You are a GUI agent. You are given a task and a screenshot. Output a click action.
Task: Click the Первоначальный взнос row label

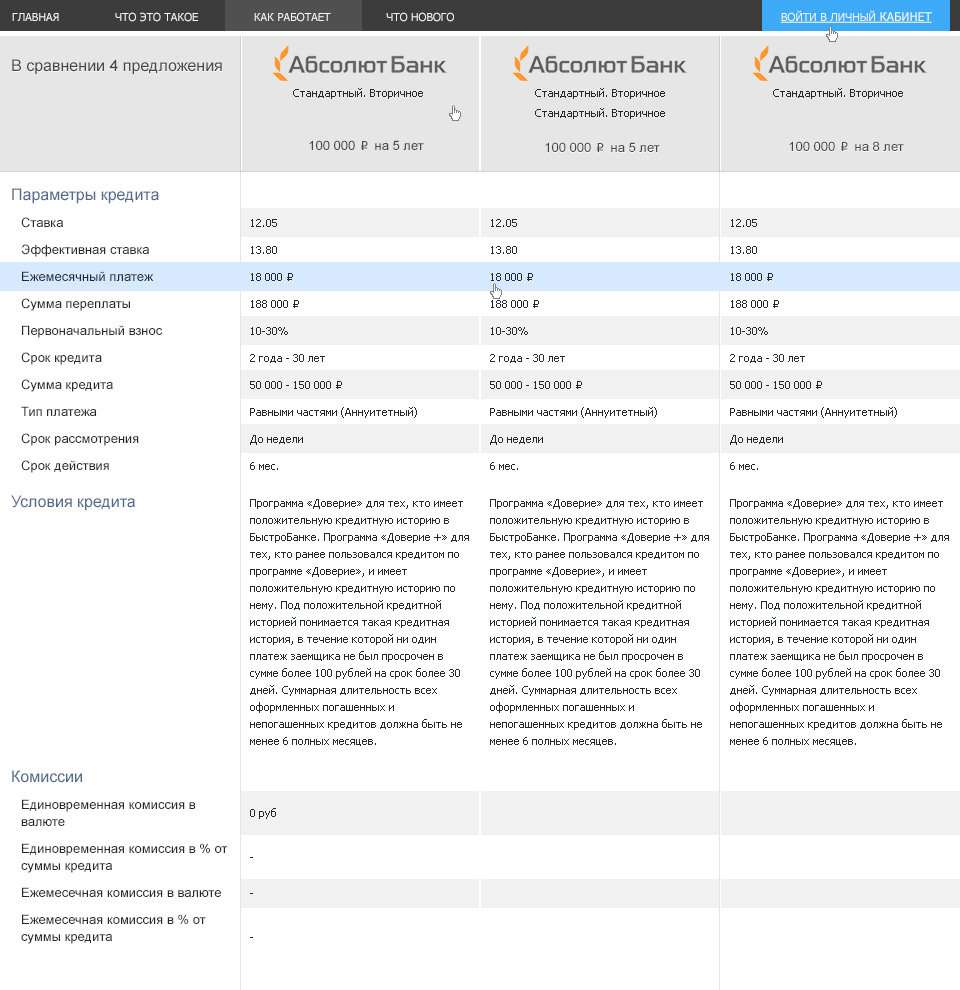[x=92, y=331]
